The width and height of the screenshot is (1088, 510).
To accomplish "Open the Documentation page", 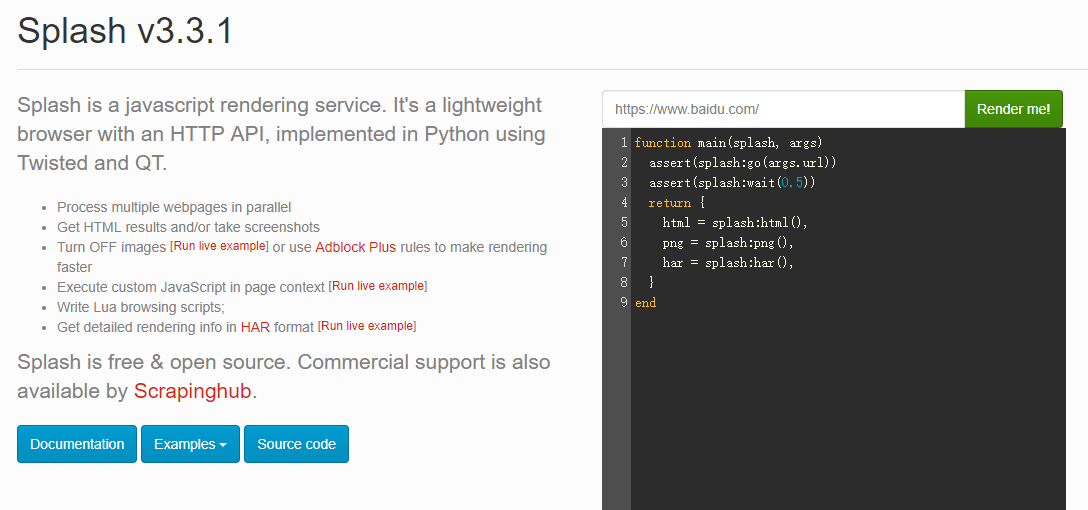I will (77, 444).
